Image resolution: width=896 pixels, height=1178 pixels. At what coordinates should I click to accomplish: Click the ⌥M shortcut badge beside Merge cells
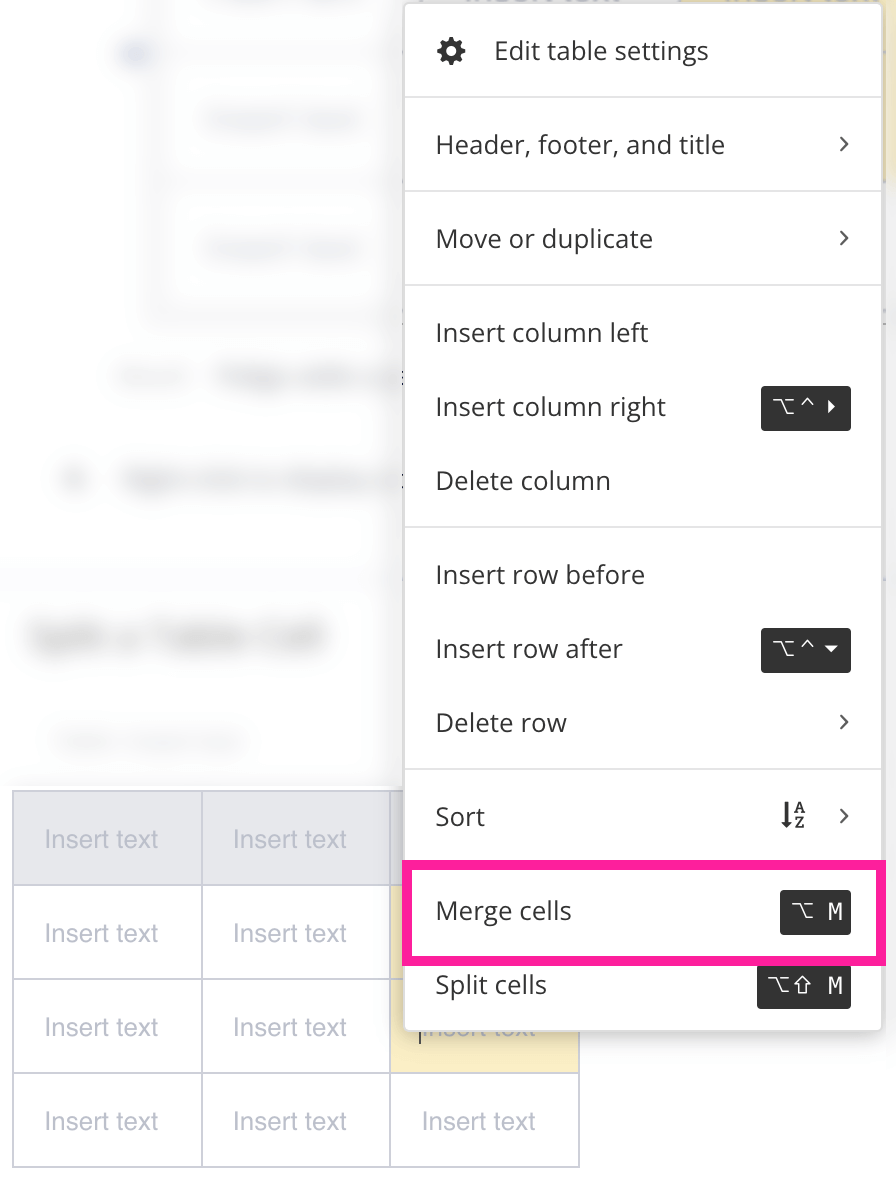815,912
